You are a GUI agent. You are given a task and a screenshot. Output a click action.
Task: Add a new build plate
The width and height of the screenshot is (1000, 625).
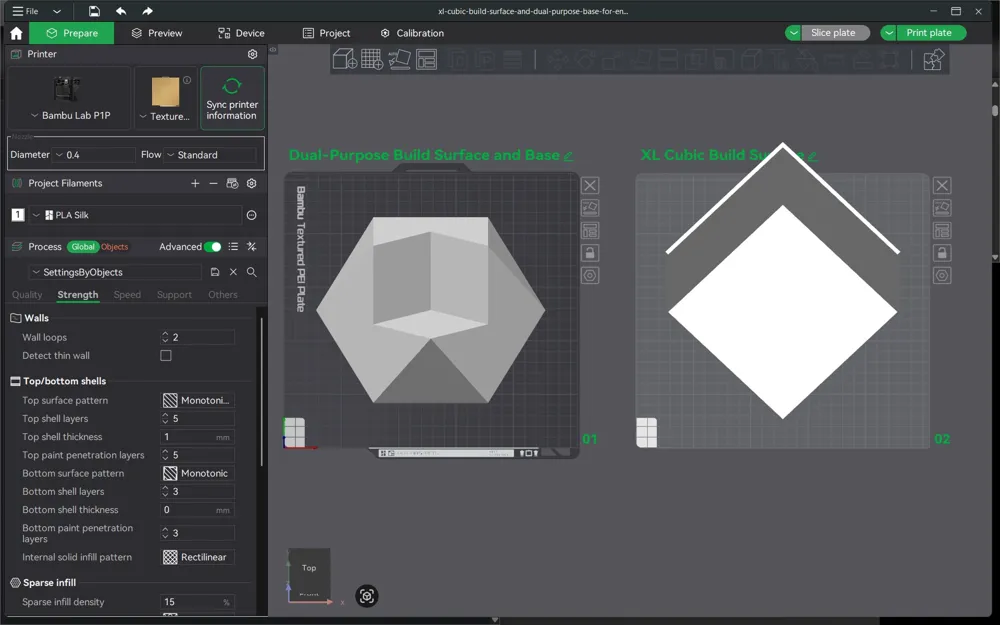click(370, 59)
